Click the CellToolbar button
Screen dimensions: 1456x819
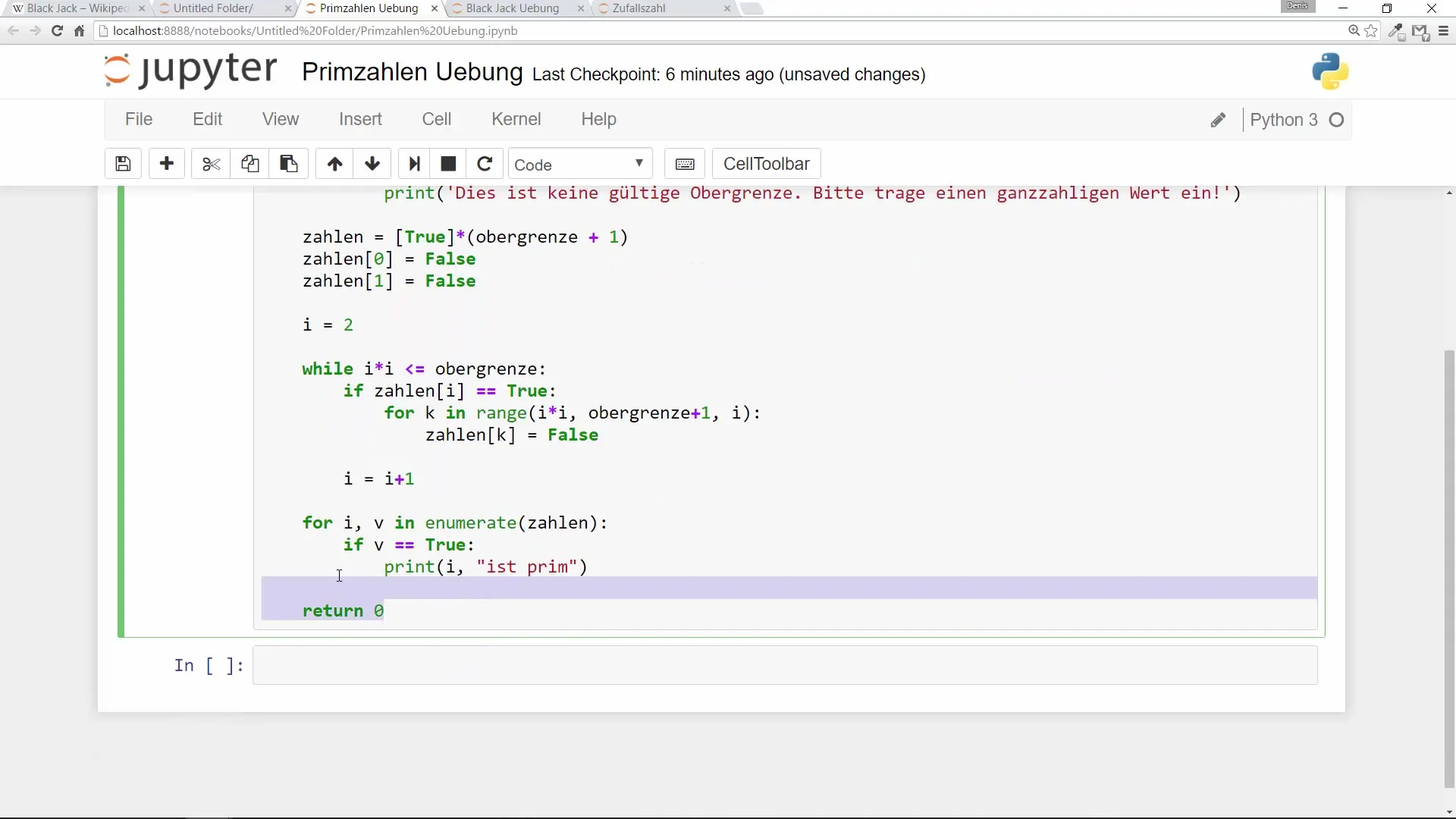pos(766,164)
